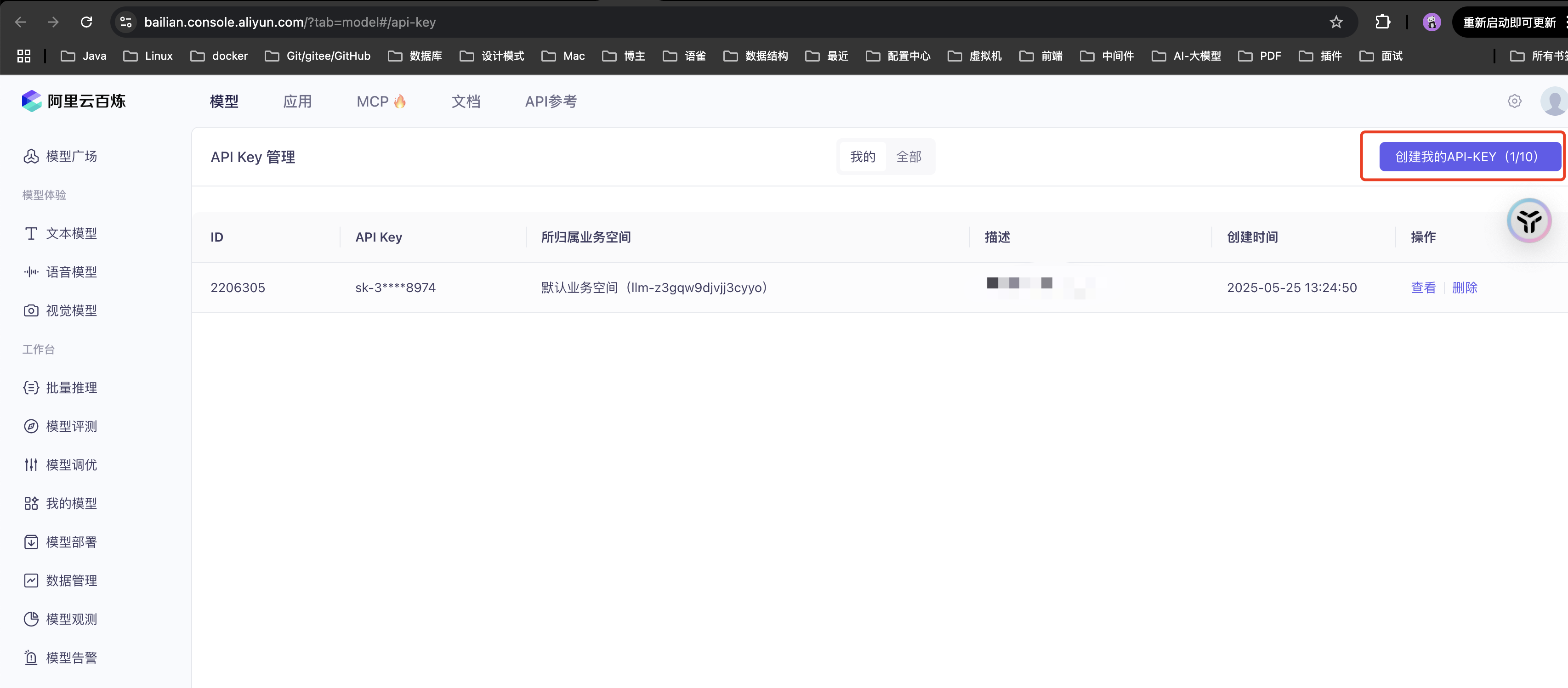Select 批量推理 in the workbench sidebar

click(x=71, y=388)
